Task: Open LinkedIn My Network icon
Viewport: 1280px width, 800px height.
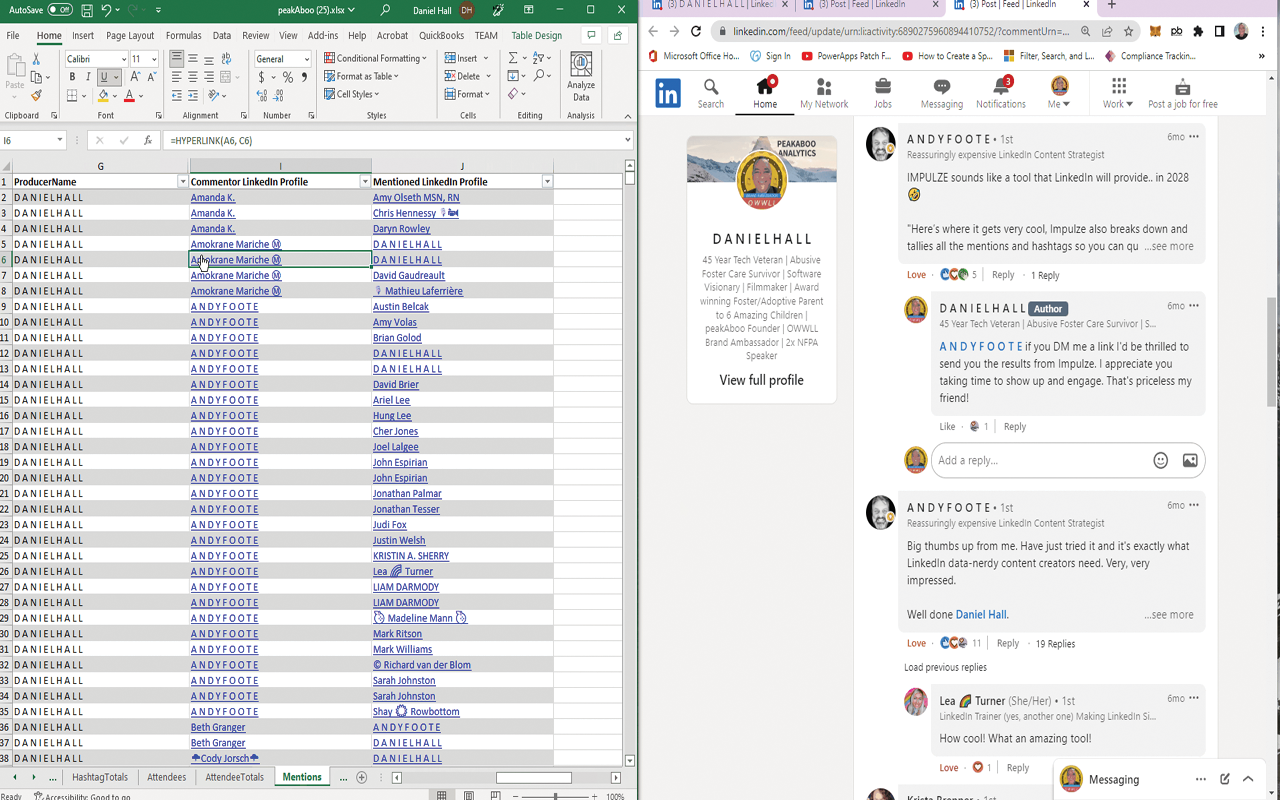Action: [x=824, y=93]
